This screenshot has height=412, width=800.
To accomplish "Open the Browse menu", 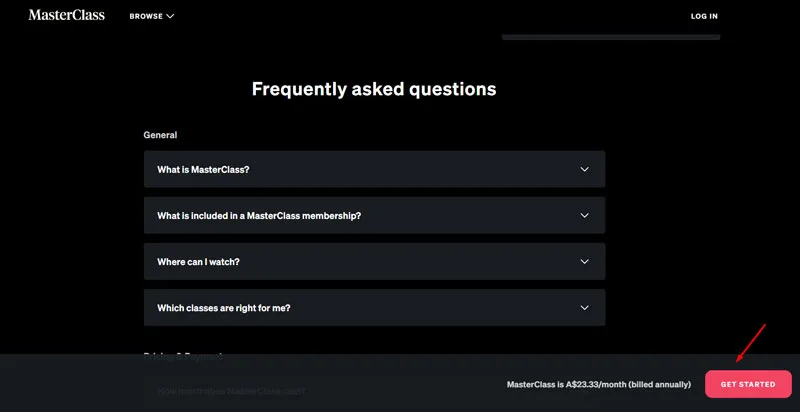I will pos(146,16).
